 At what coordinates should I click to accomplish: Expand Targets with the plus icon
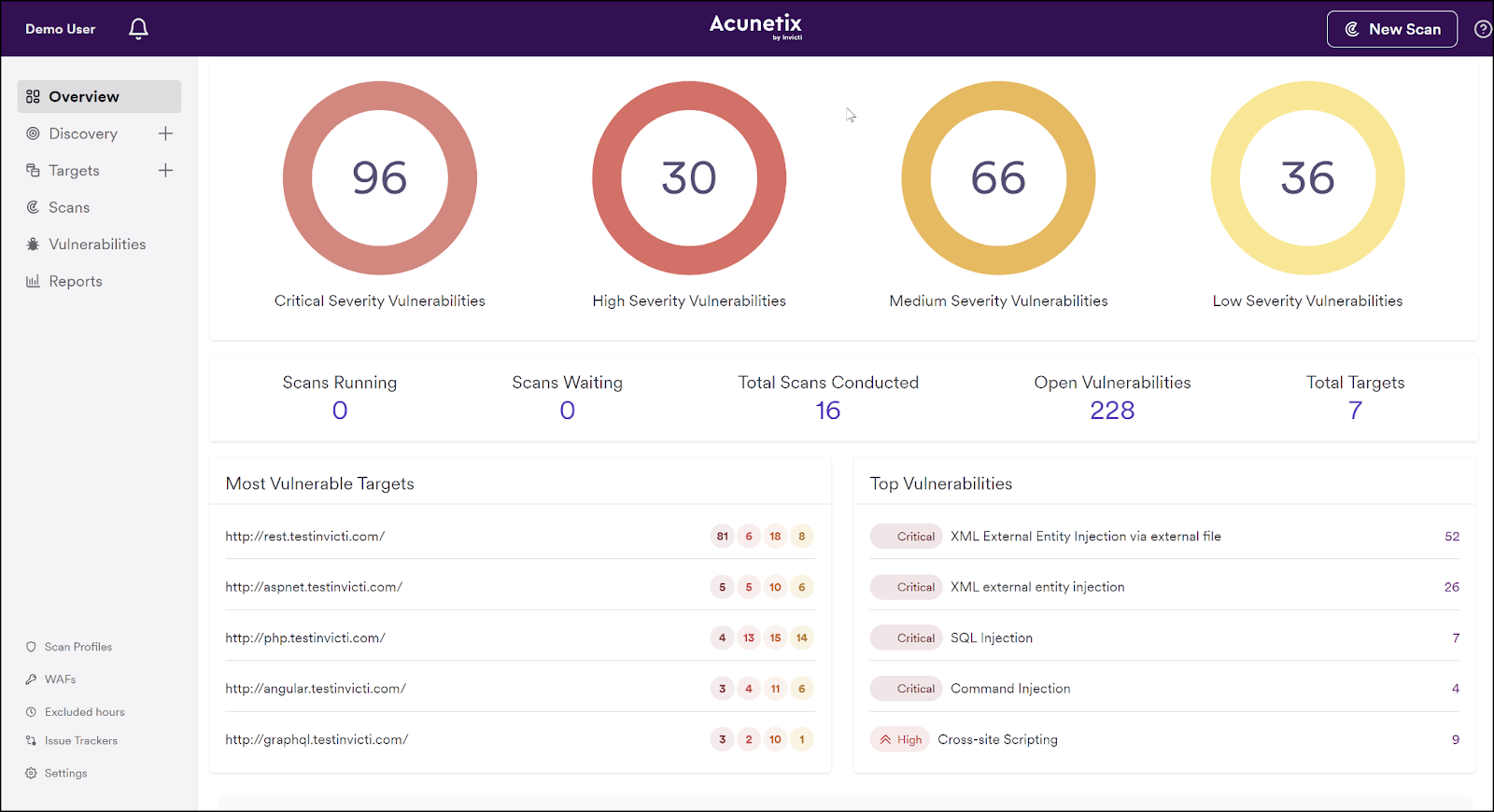point(165,171)
